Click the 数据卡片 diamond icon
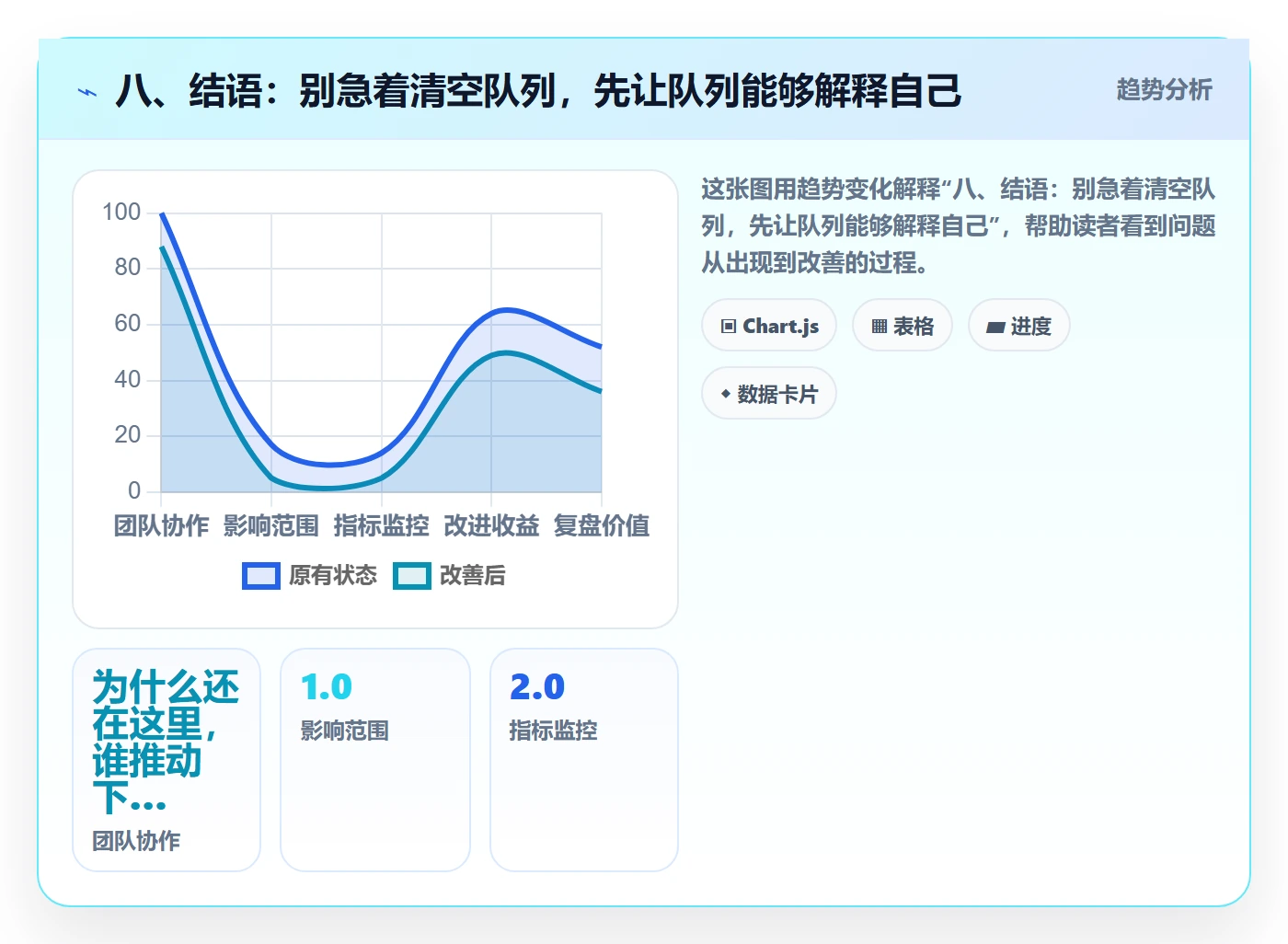 726,394
